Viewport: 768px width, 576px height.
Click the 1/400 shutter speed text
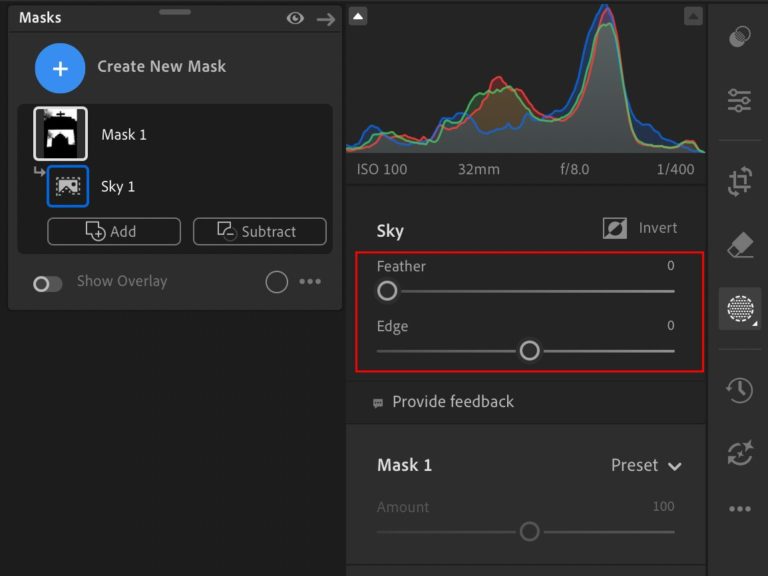click(675, 169)
